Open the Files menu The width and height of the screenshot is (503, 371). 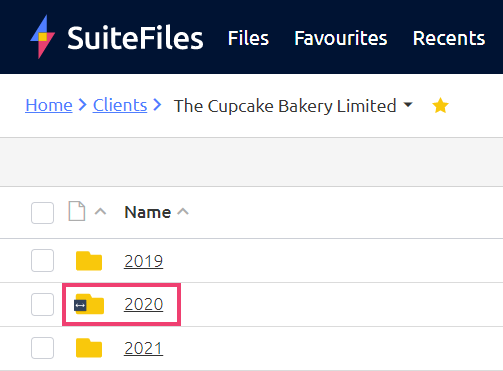(248, 38)
